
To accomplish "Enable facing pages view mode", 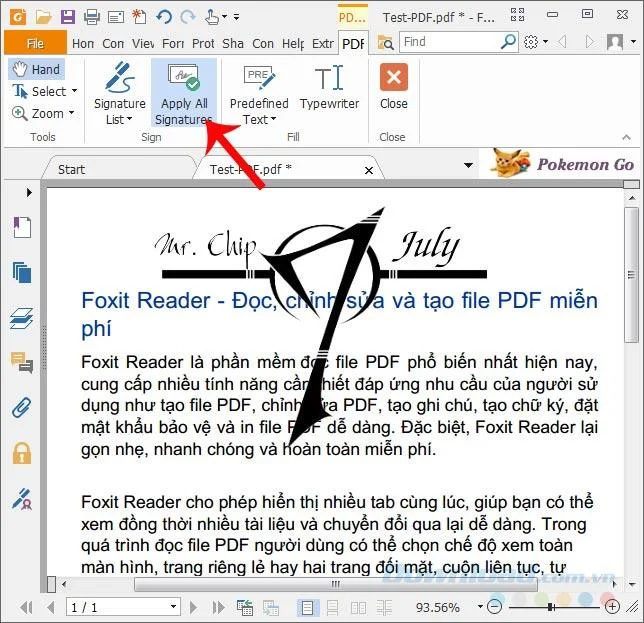I will coord(359,608).
